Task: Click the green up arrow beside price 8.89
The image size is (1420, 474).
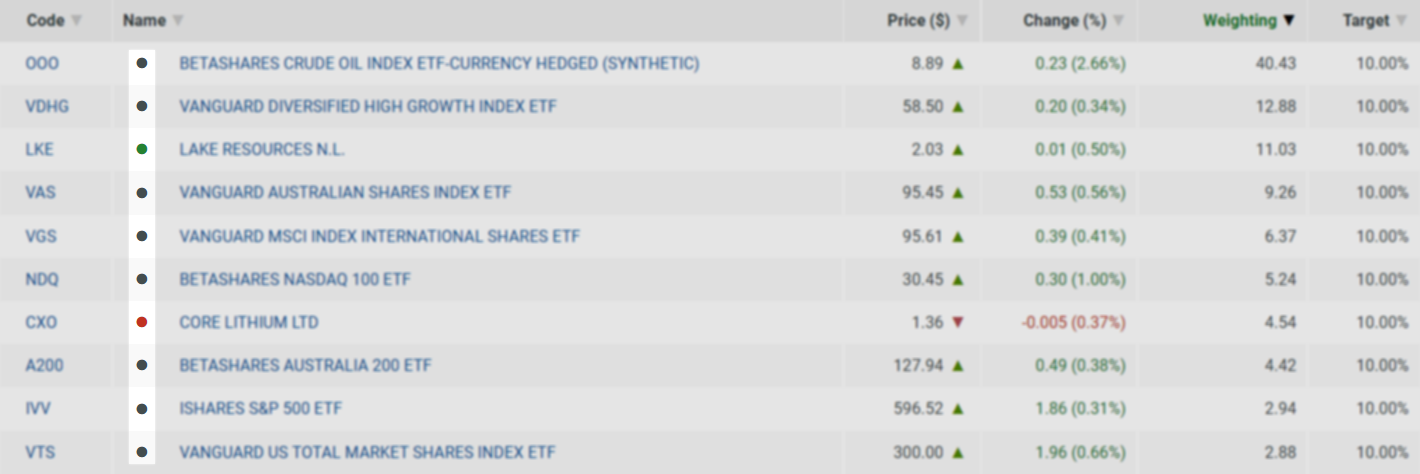Action: click(x=958, y=63)
